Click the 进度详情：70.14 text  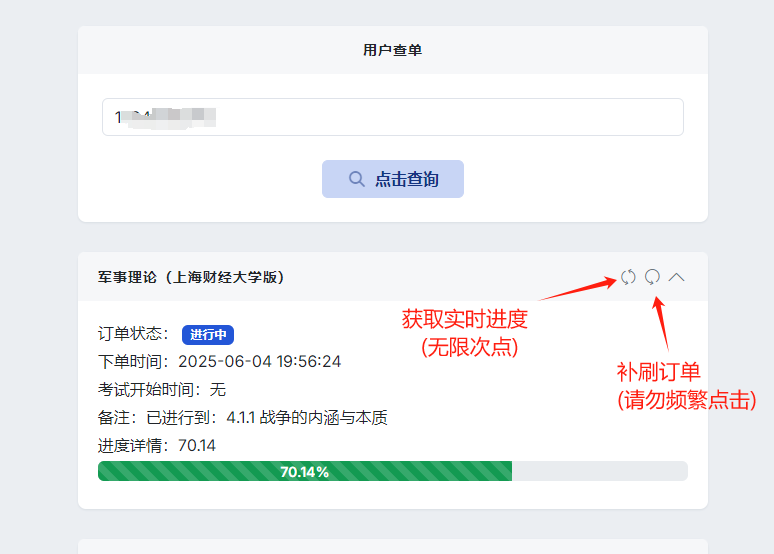[x=157, y=445]
